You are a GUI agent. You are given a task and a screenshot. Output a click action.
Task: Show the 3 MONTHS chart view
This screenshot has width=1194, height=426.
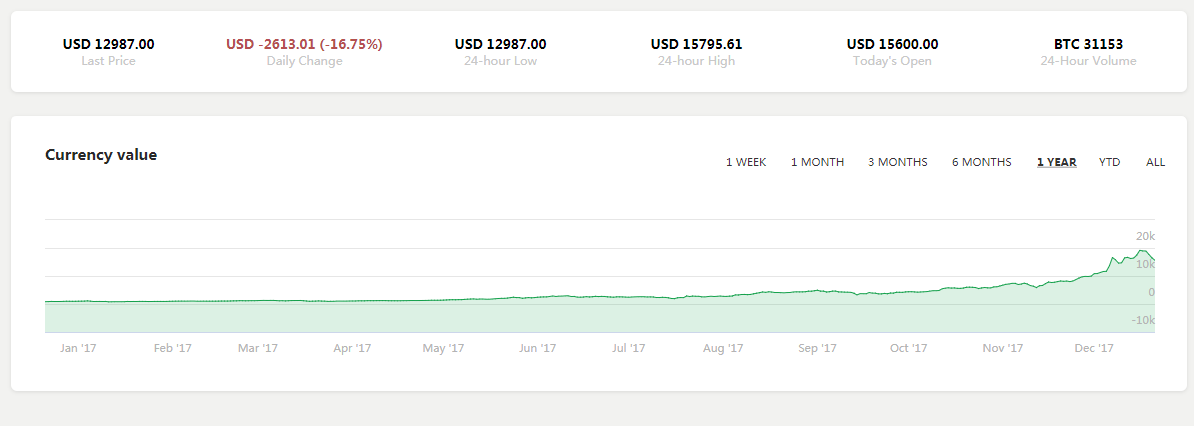pos(897,162)
